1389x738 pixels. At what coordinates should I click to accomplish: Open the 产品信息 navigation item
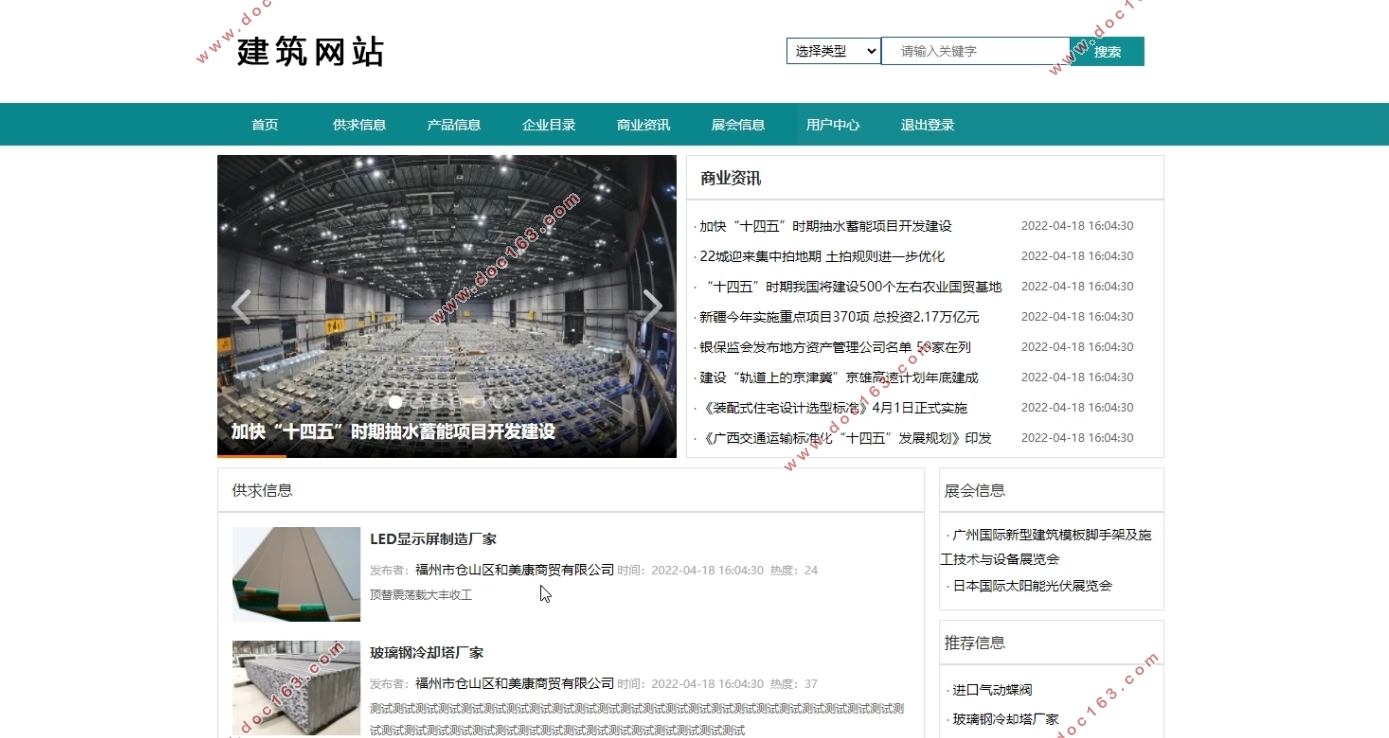coord(453,124)
